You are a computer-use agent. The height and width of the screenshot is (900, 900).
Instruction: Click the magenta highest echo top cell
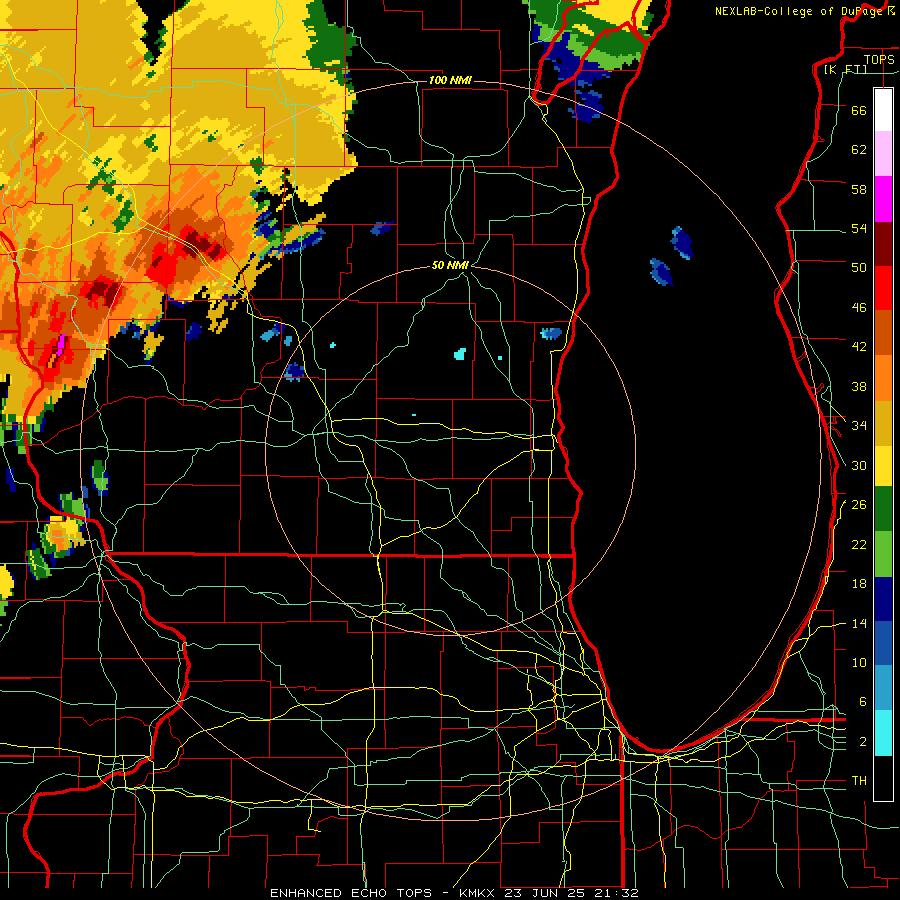pos(60,344)
